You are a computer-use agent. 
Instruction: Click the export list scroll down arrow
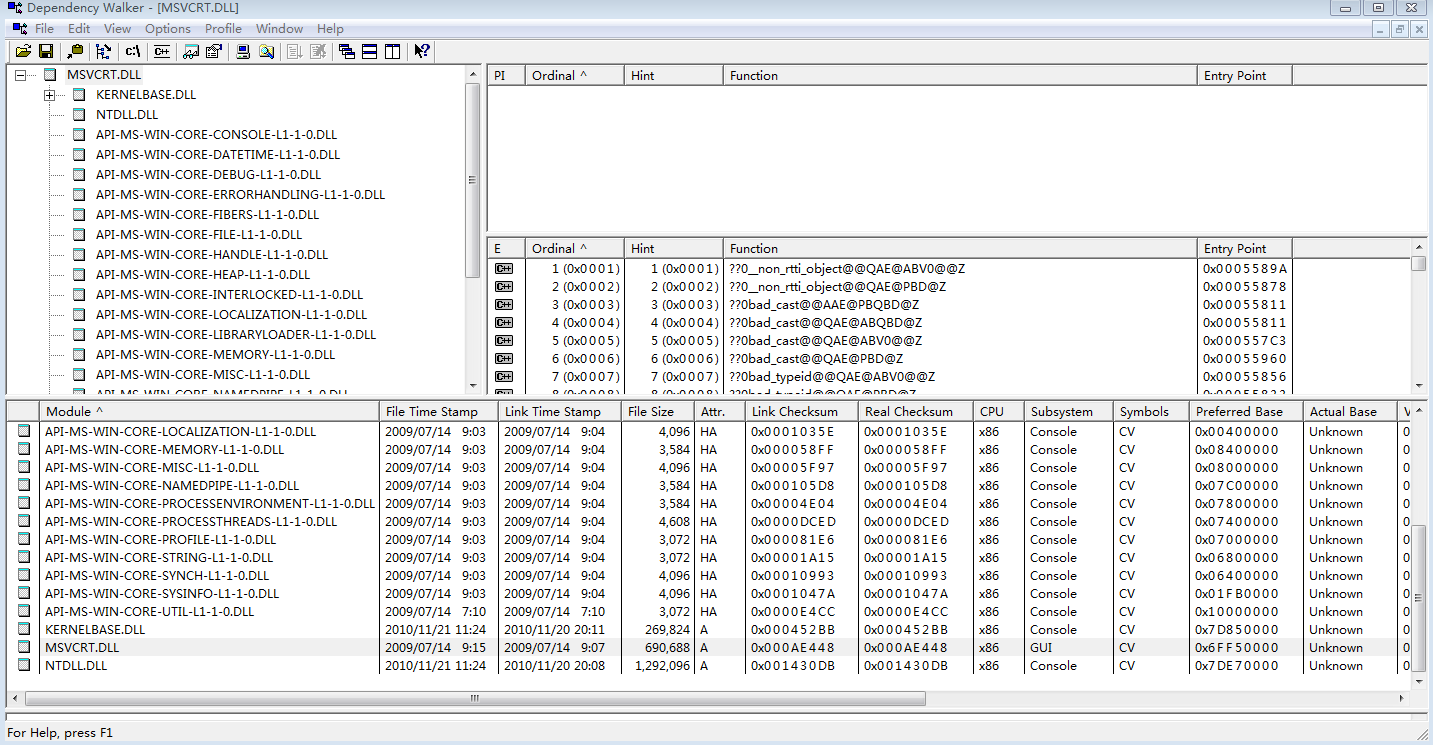(x=1418, y=386)
